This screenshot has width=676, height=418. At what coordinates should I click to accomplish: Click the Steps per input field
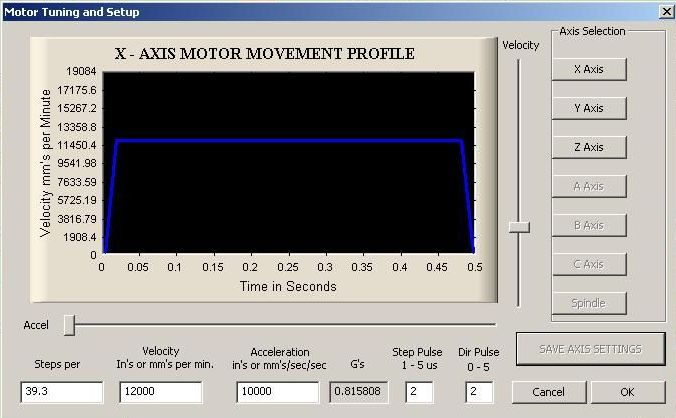[x=62, y=392]
